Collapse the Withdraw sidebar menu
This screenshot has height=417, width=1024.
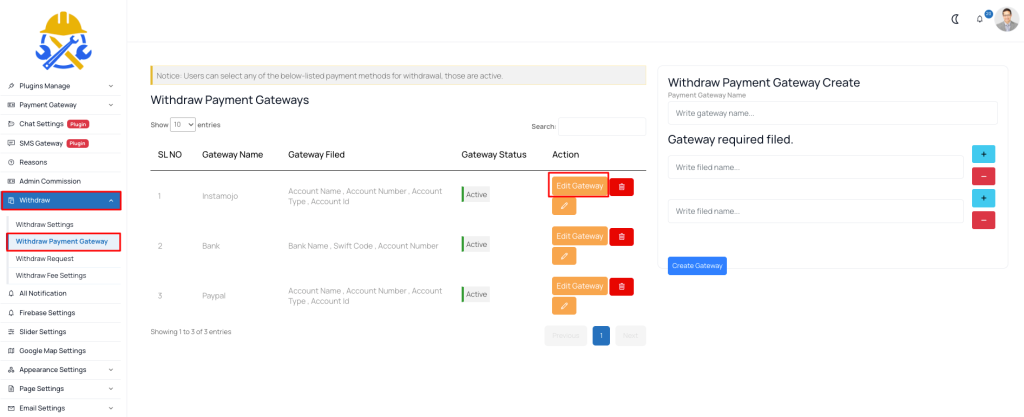coord(61,200)
